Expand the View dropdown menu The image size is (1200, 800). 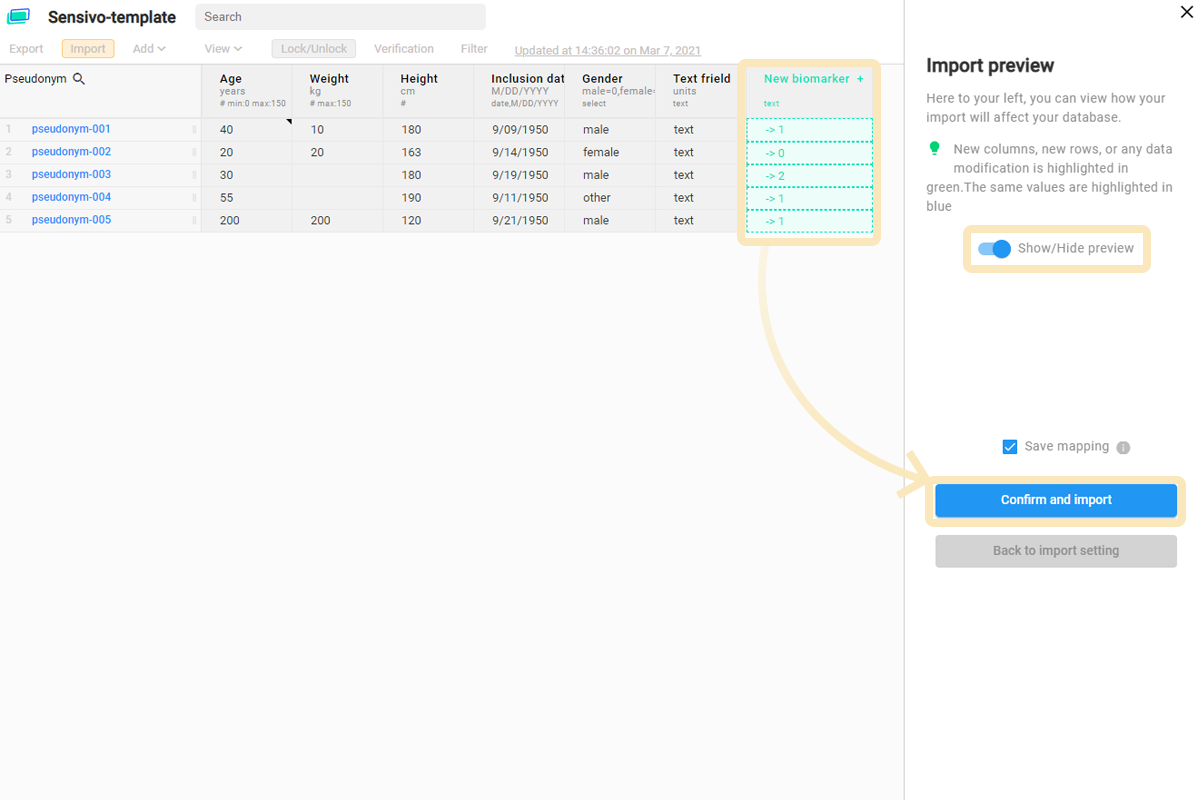pos(223,49)
